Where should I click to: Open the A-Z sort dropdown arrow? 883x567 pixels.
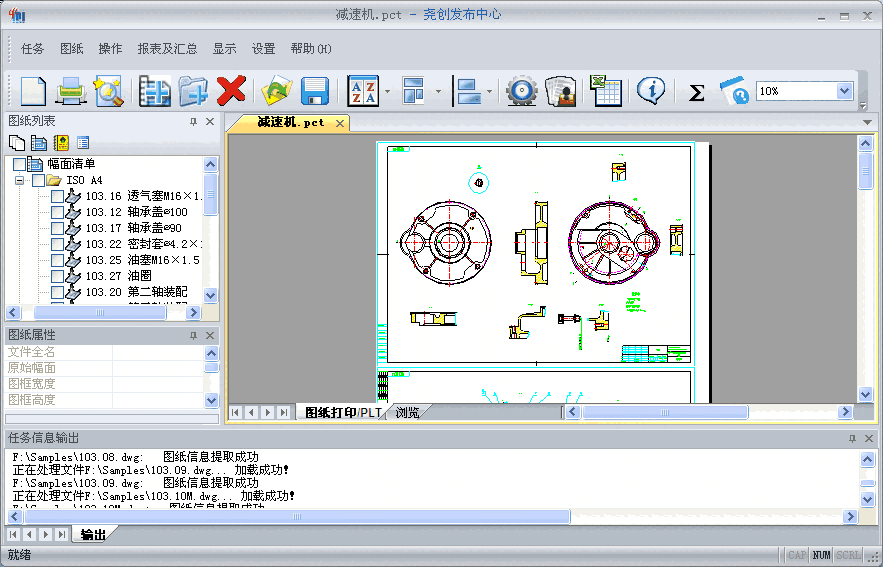[387, 92]
